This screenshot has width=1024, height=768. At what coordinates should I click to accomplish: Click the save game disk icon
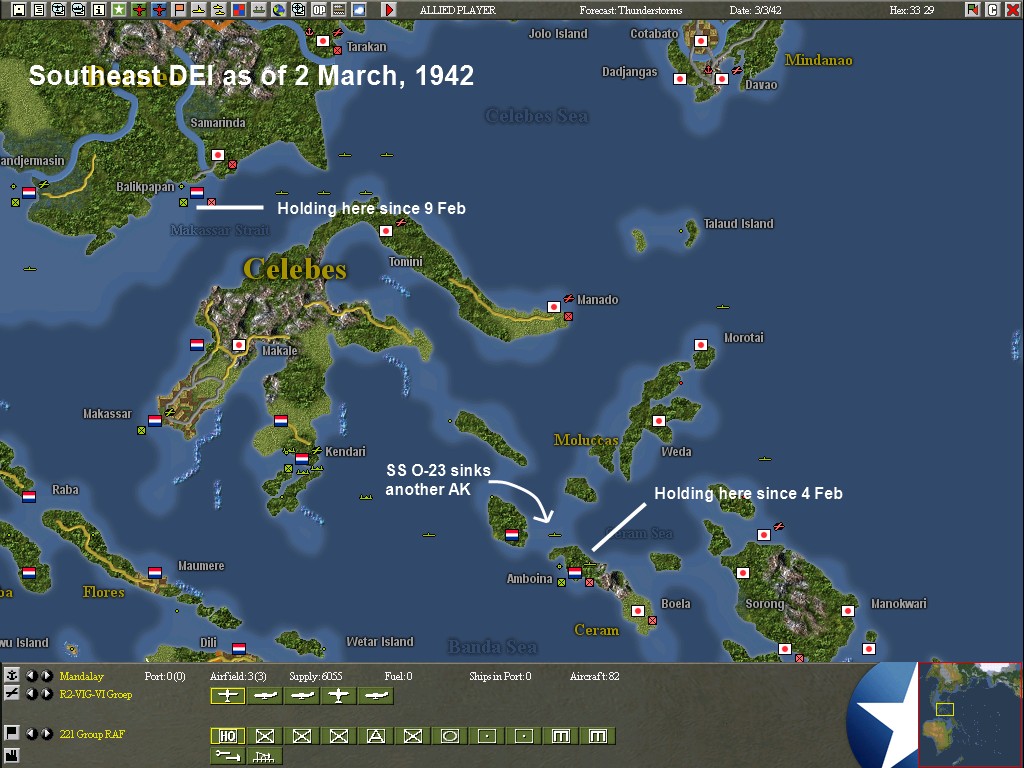19,9
